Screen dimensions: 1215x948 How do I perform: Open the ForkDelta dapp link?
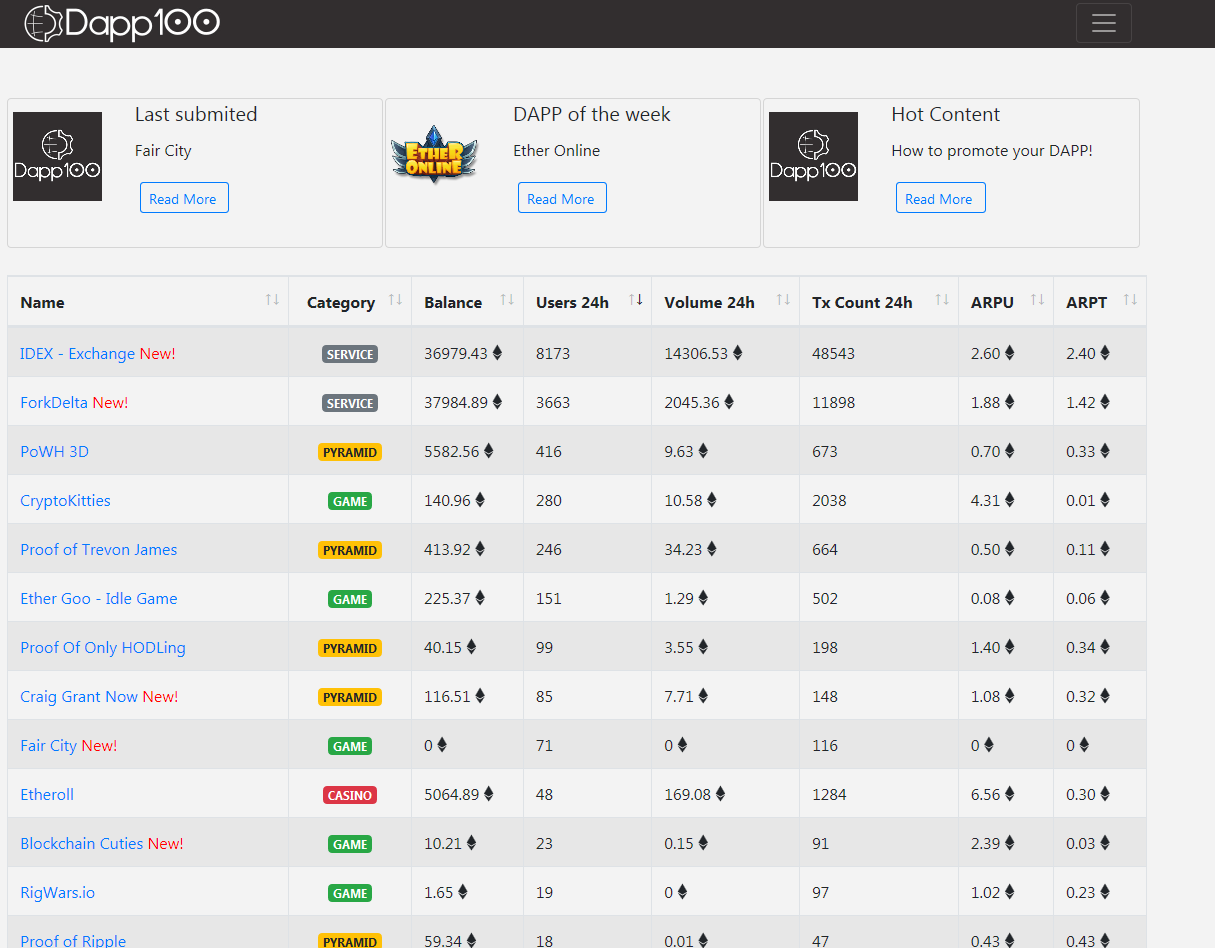point(54,402)
